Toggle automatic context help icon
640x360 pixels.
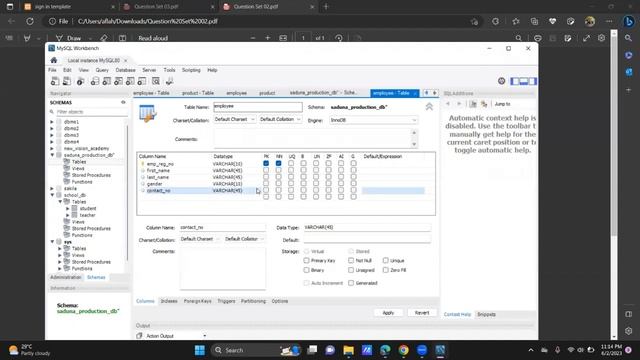[x=484, y=104]
